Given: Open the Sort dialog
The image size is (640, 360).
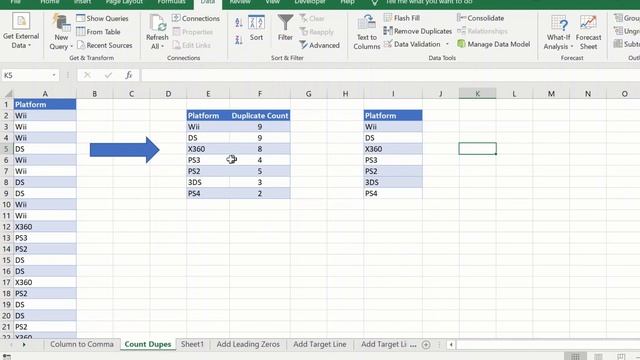Looking at the screenshot, I should [256, 28].
